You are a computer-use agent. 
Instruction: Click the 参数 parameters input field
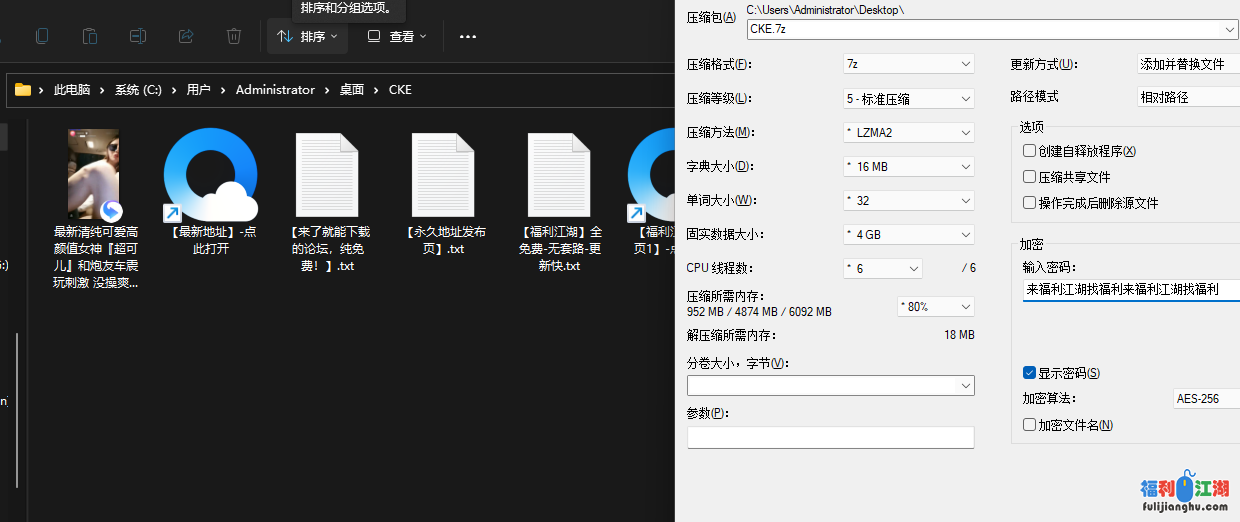(830, 438)
